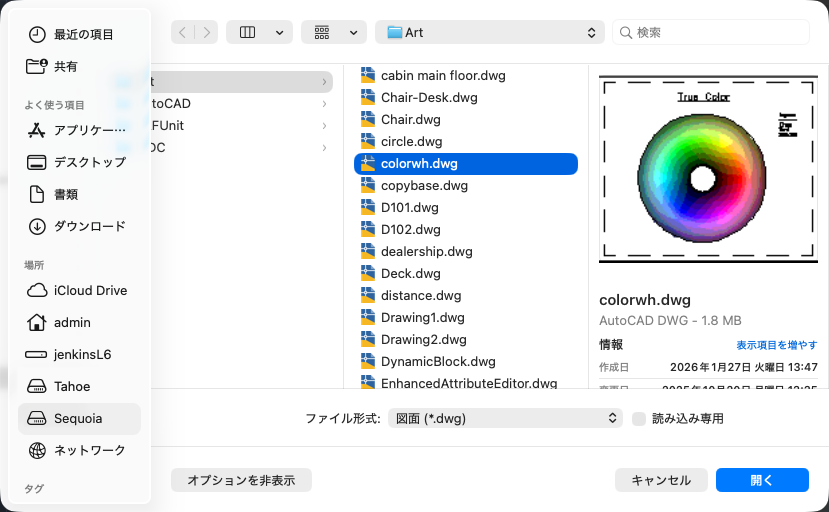Screen dimensions: 829x512
Task: Click the search magnifier icon
Action: 625,33
